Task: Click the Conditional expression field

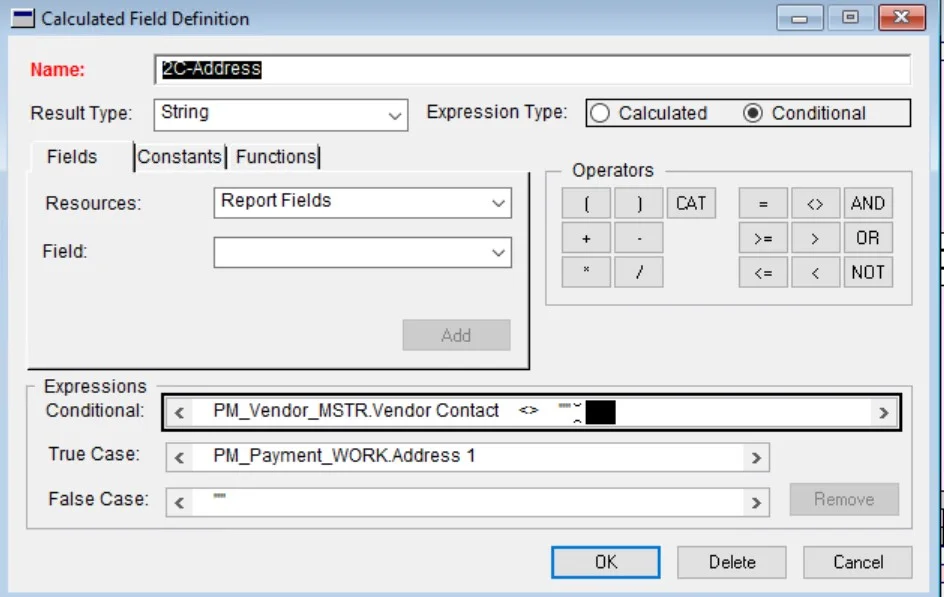Action: coord(531,412)
